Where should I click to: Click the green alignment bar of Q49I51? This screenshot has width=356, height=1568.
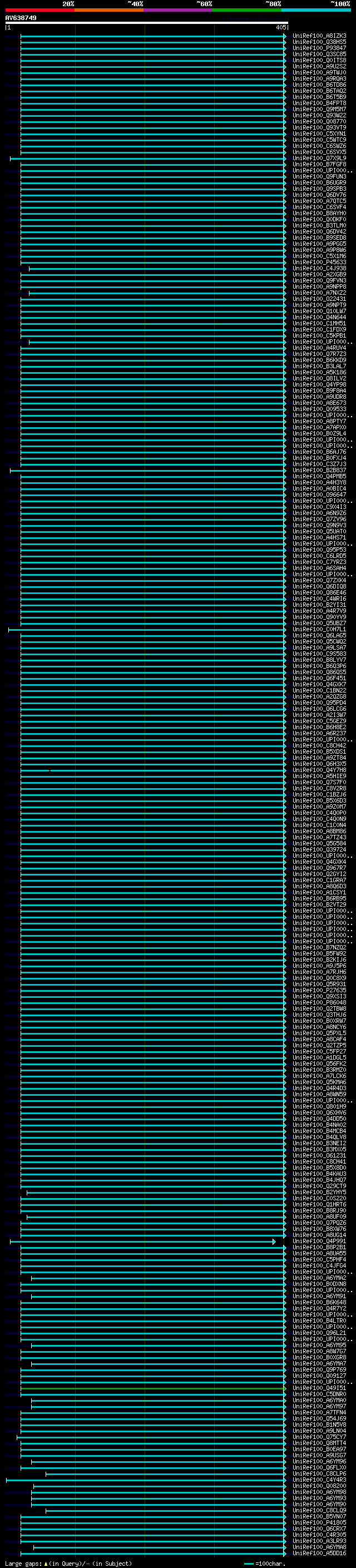[153, 1388]
